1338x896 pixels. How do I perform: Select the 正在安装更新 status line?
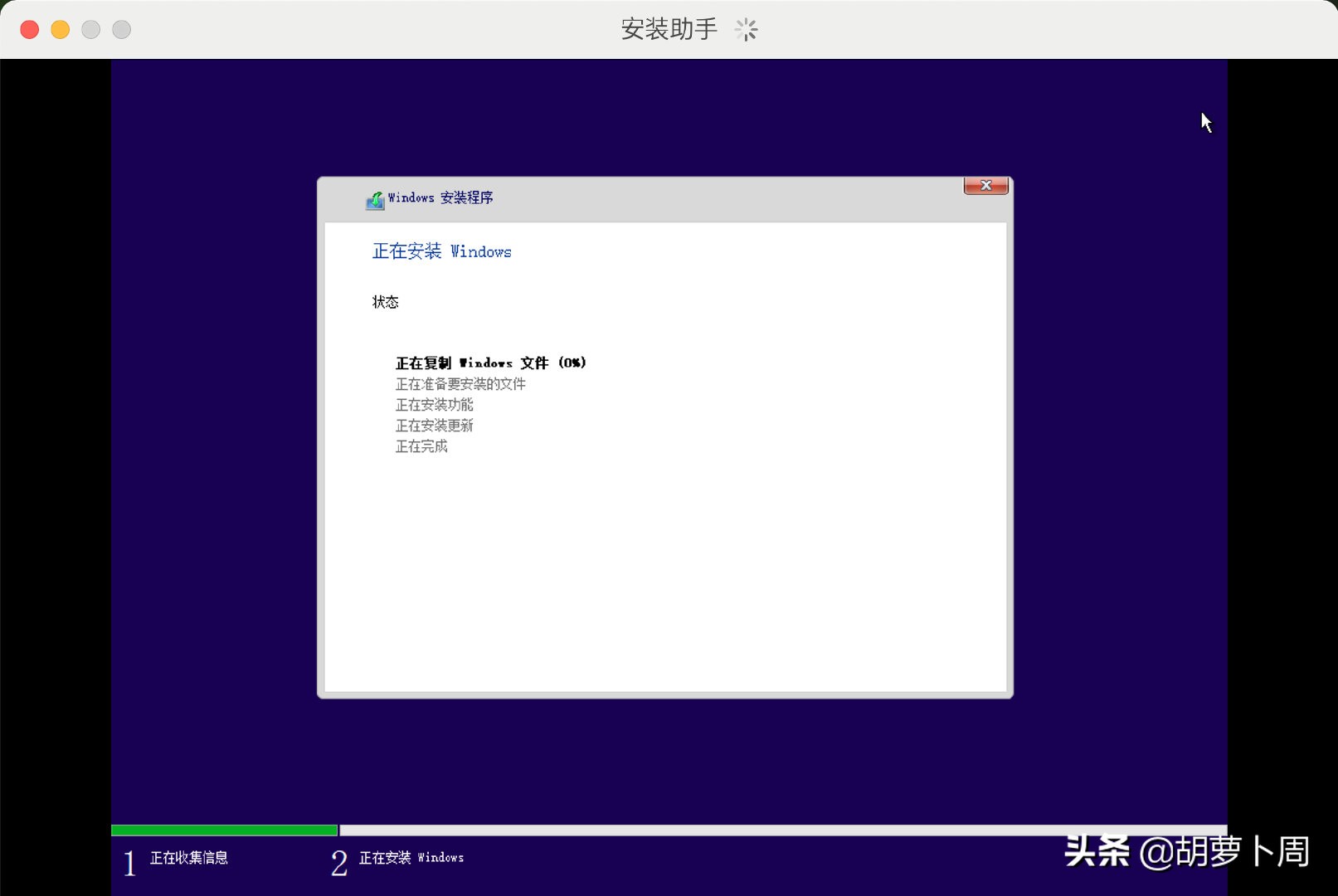point(435,426)
